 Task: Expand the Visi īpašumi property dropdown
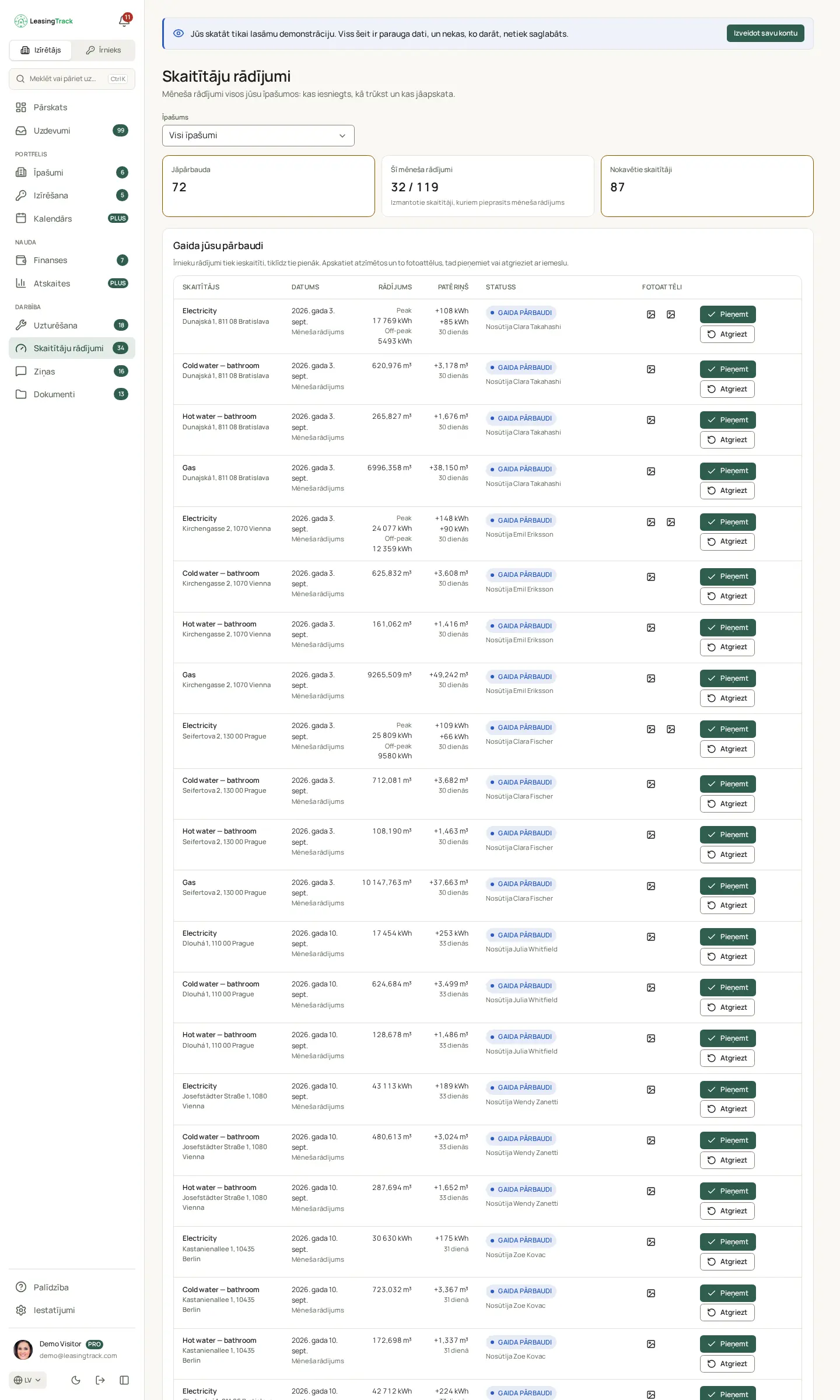click(258, 135)
